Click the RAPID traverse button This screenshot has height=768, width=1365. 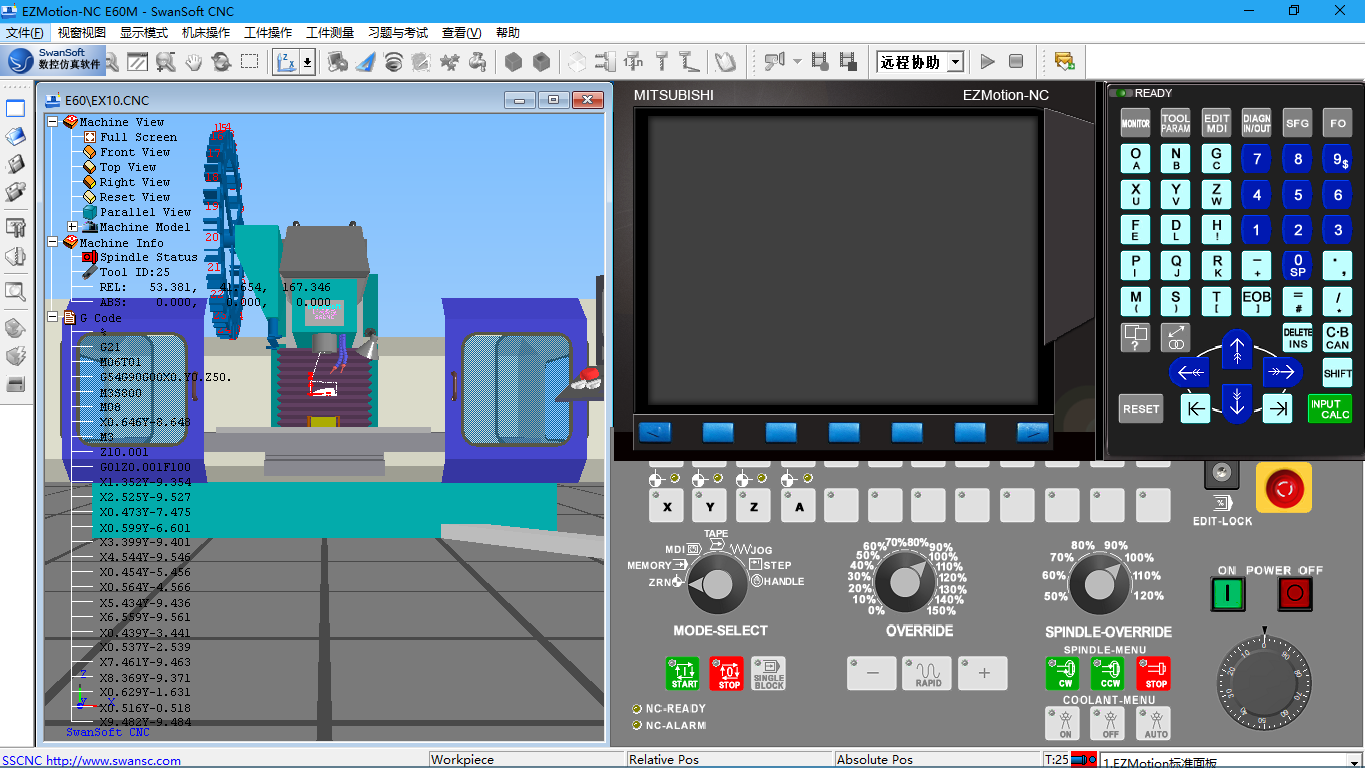tap(928, 673)
